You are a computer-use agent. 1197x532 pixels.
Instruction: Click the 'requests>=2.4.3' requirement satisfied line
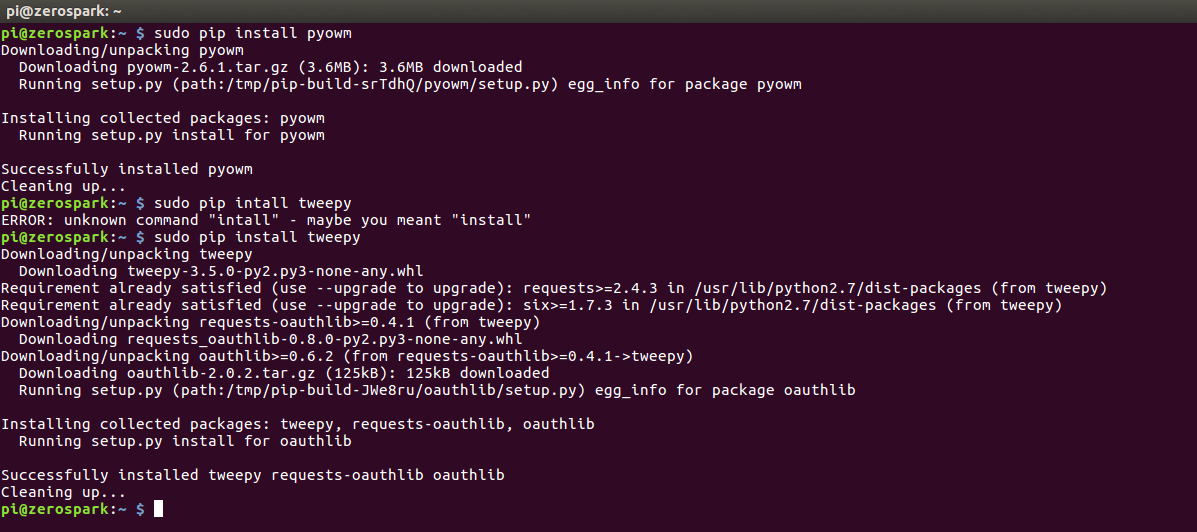coord(553,288)
